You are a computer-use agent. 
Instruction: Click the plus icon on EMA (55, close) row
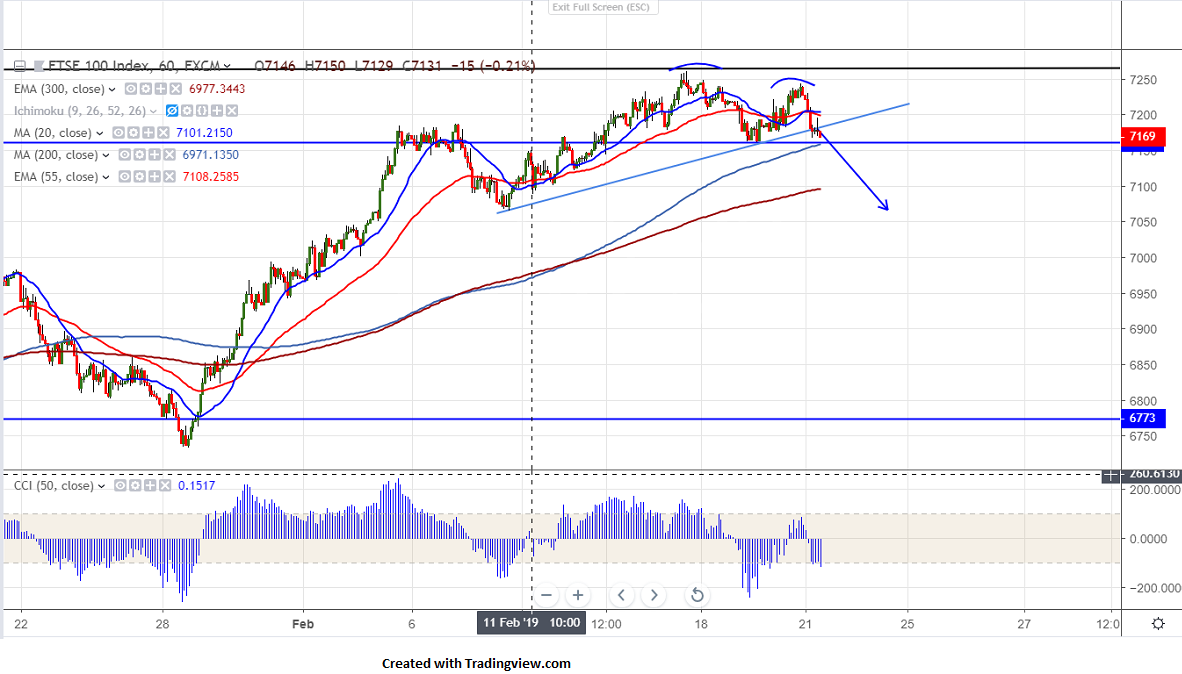(x=155, y=176)
